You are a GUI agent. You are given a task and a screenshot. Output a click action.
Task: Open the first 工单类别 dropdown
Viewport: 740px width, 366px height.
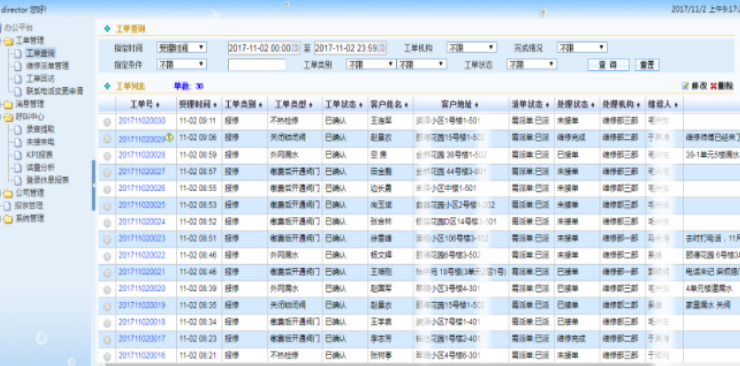[x=371, y=65]
